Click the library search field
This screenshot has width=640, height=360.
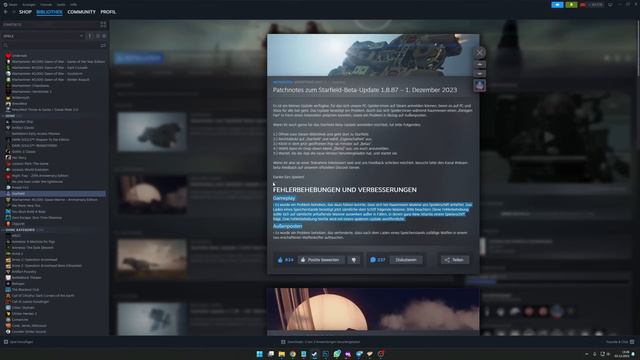(51, 45)
